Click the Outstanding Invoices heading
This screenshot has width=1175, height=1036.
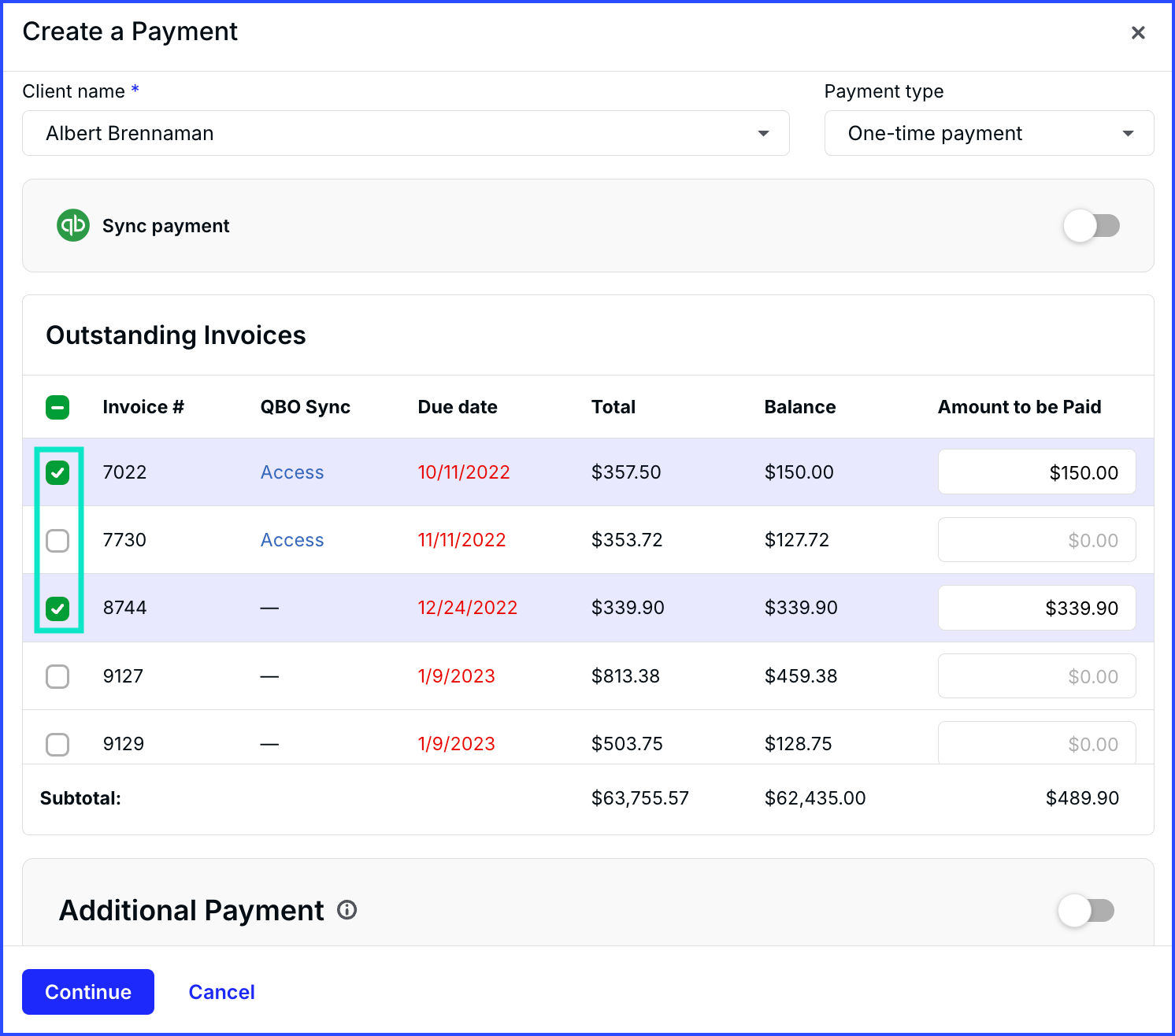coord(176,335)
